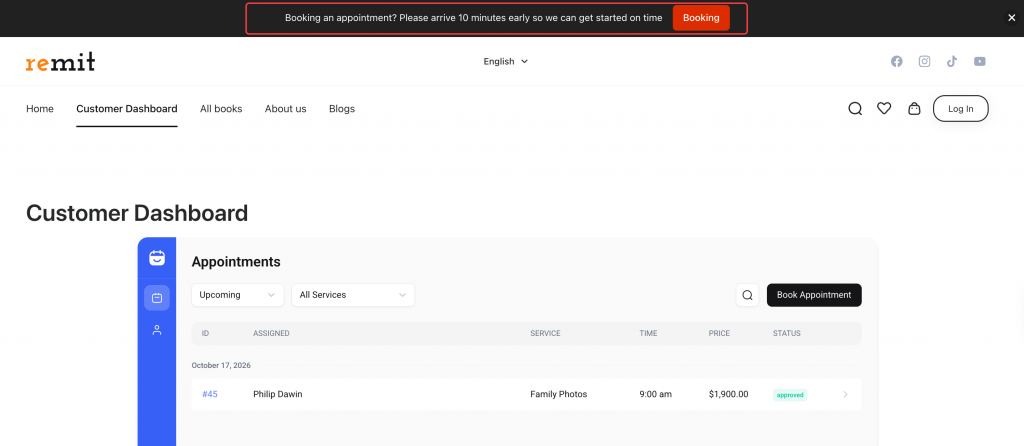The width and height of the screenshot is (1024, 446).
Task: Click the remit site logo
Action: (x=61, y=61)
